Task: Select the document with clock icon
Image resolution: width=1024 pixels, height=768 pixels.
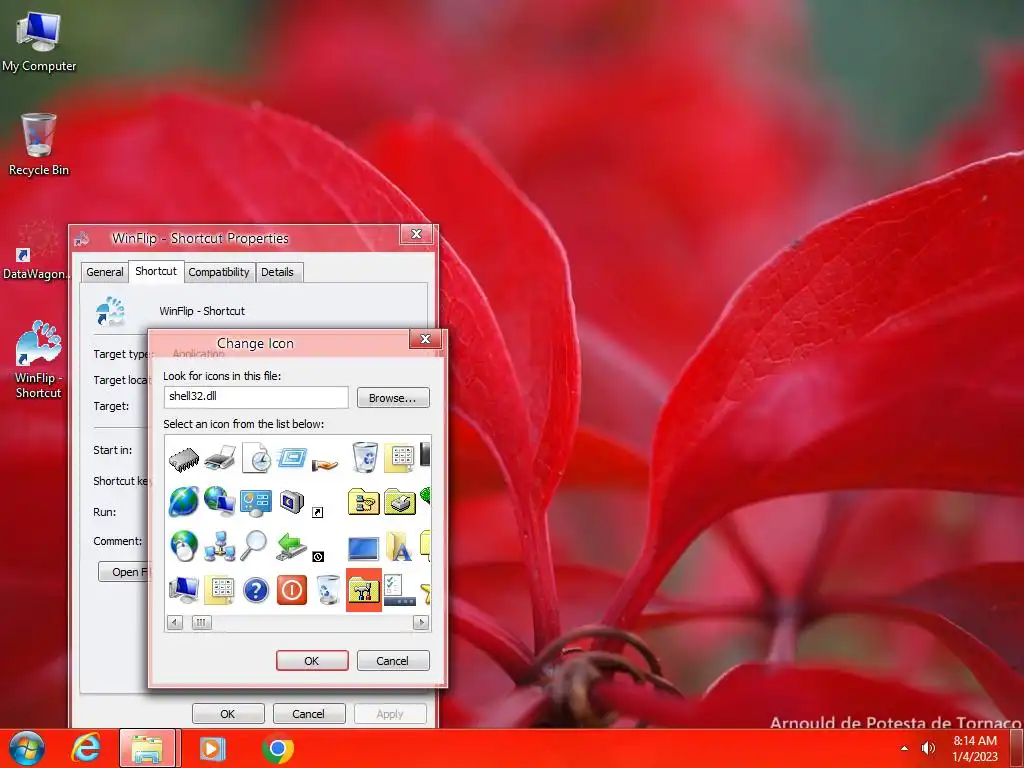Action: [x=256, y=457]
